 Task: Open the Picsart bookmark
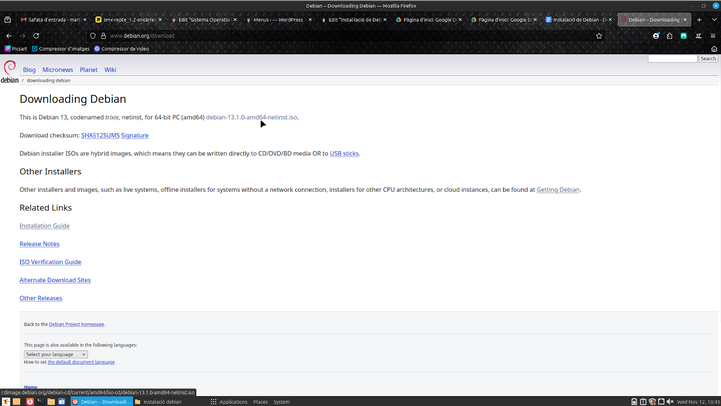[15, 49]
